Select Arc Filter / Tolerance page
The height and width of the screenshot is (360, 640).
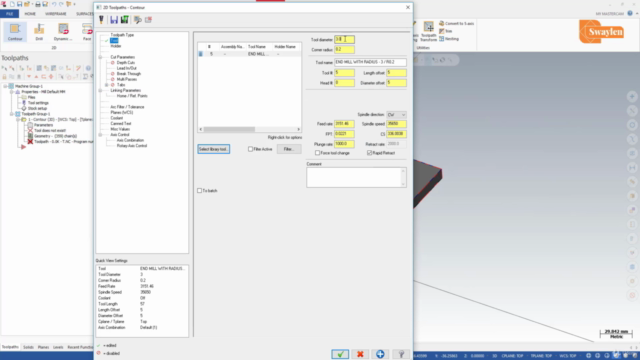coord(127,107)
